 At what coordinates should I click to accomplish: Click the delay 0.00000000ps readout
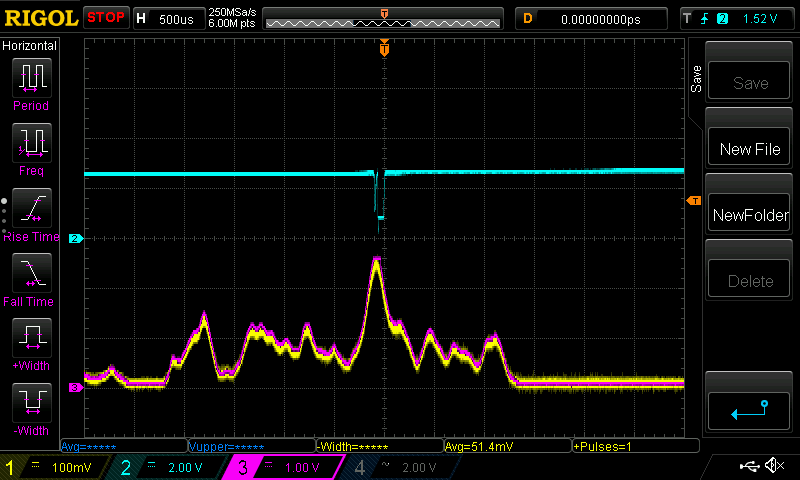pyautogui.click(x=591, y=19)
